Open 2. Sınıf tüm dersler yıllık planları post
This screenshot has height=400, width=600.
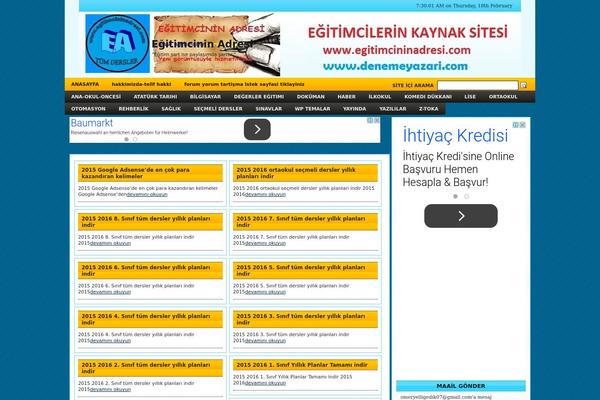[145, 368]
